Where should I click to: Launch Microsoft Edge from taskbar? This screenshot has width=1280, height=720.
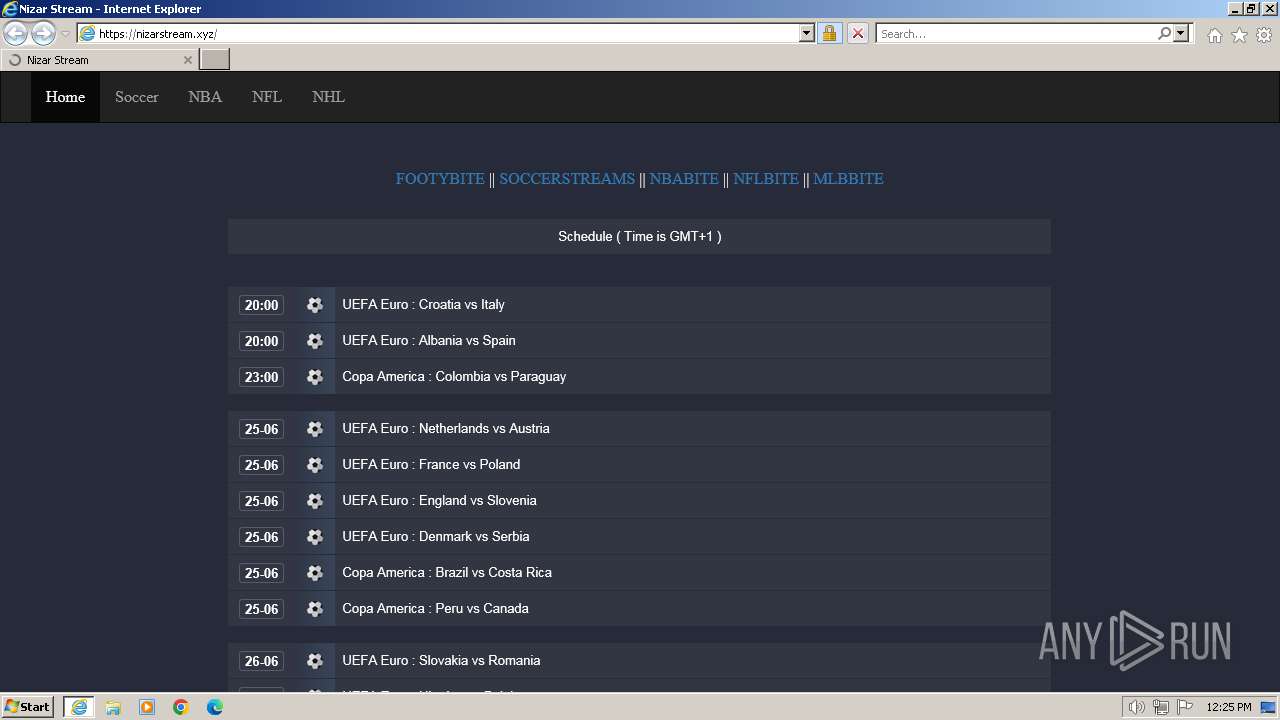215,707
